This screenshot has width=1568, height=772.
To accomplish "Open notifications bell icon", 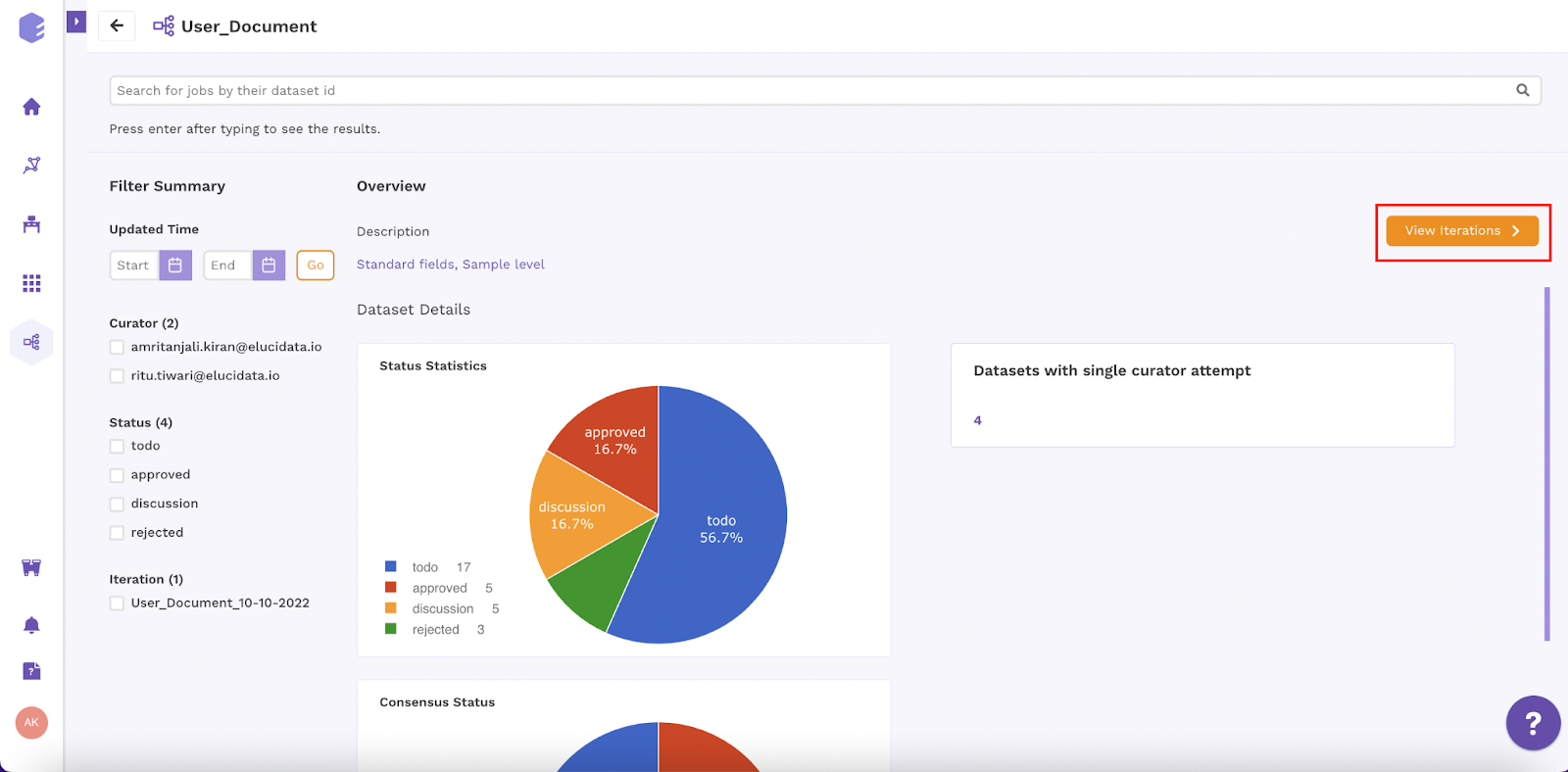I will [31, 625].
